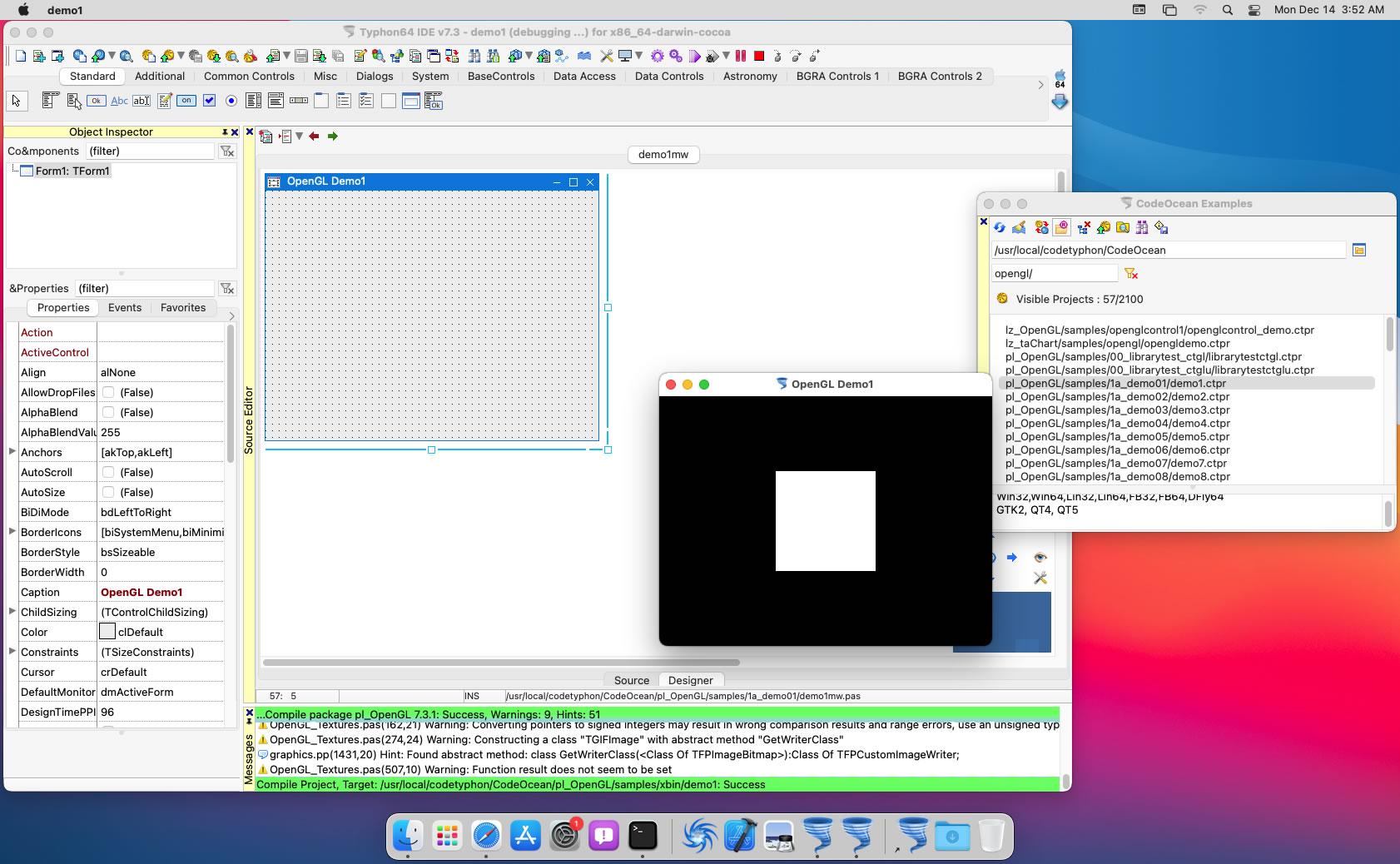Open the dropdown arrow in editor toolbar
Screen dimensions: 1400x864
point(299,136)
